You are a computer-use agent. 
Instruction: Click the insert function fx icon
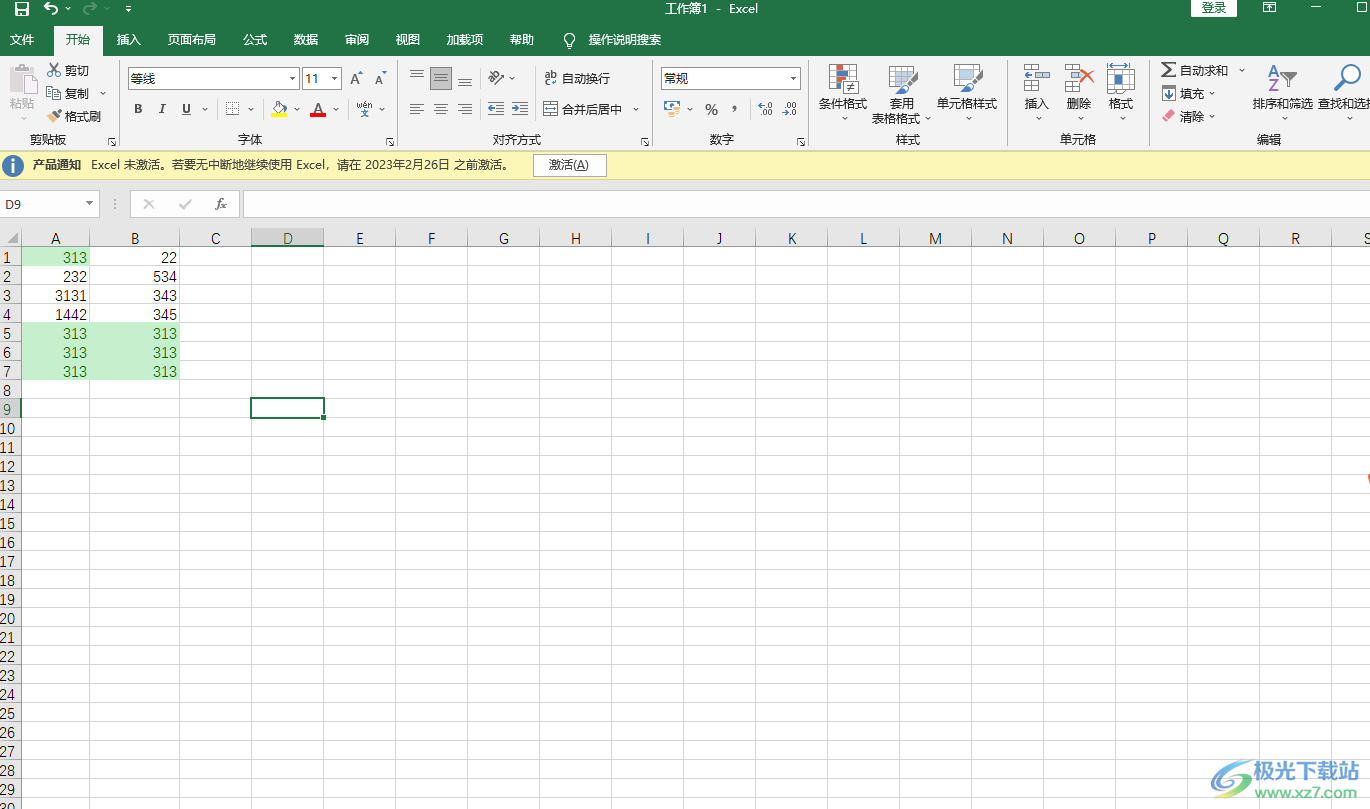coord(221,204)
